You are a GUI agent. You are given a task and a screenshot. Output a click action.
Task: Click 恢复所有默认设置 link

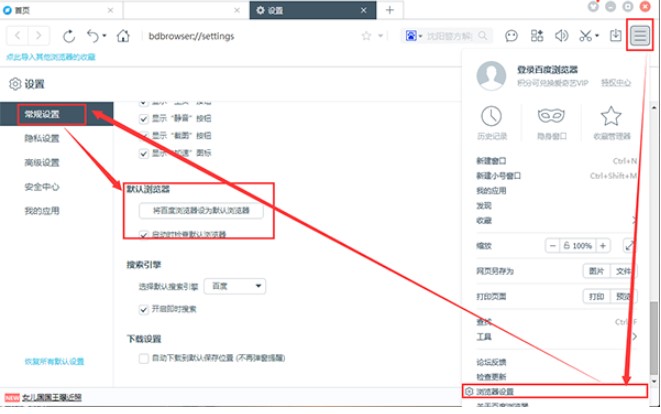coord(54,362)
